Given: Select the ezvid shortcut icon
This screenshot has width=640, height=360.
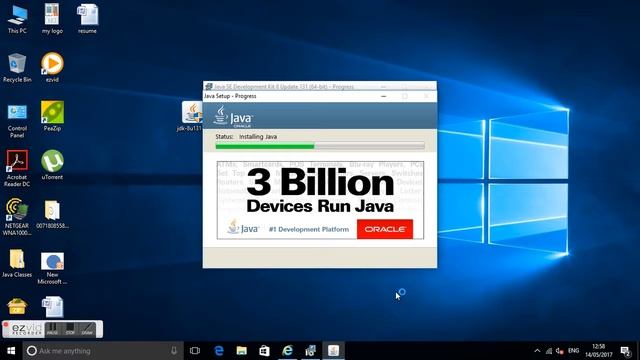Looking at the screenshot, I should [x=52, y=68].
